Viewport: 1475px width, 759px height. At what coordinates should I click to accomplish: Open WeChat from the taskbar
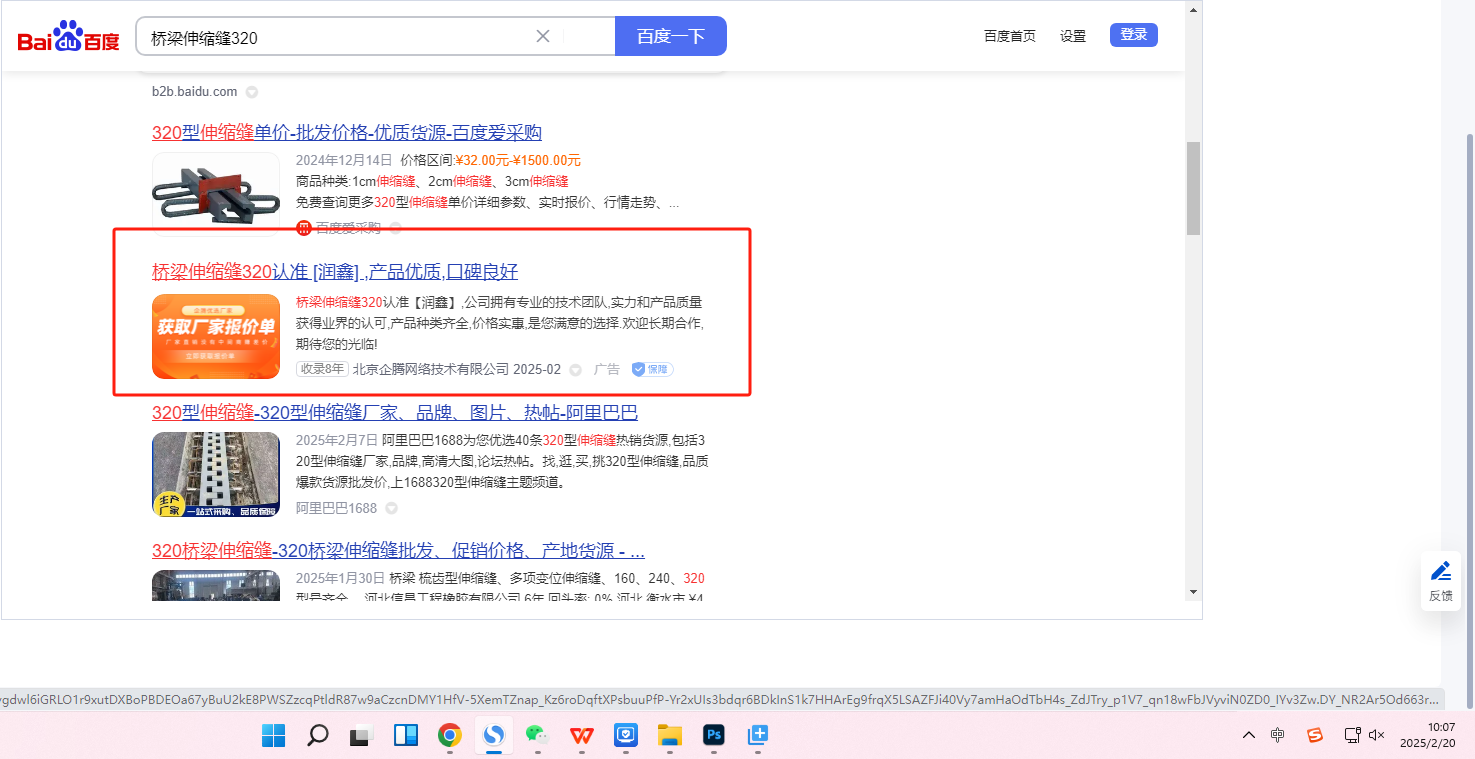tap(538, 736)
